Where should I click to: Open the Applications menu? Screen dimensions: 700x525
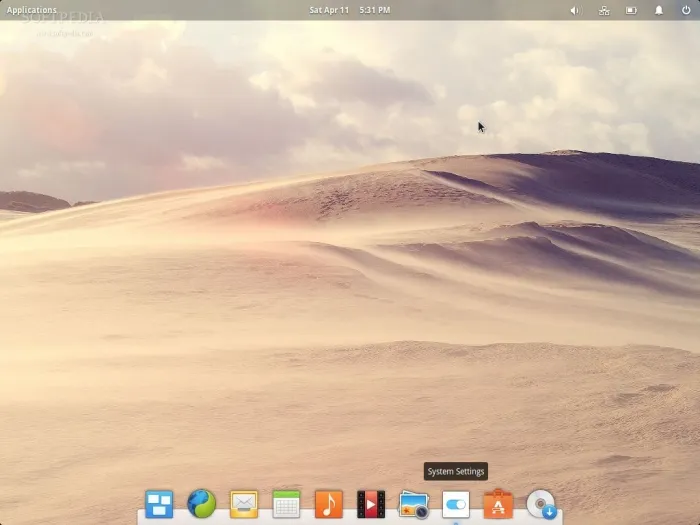32,10
